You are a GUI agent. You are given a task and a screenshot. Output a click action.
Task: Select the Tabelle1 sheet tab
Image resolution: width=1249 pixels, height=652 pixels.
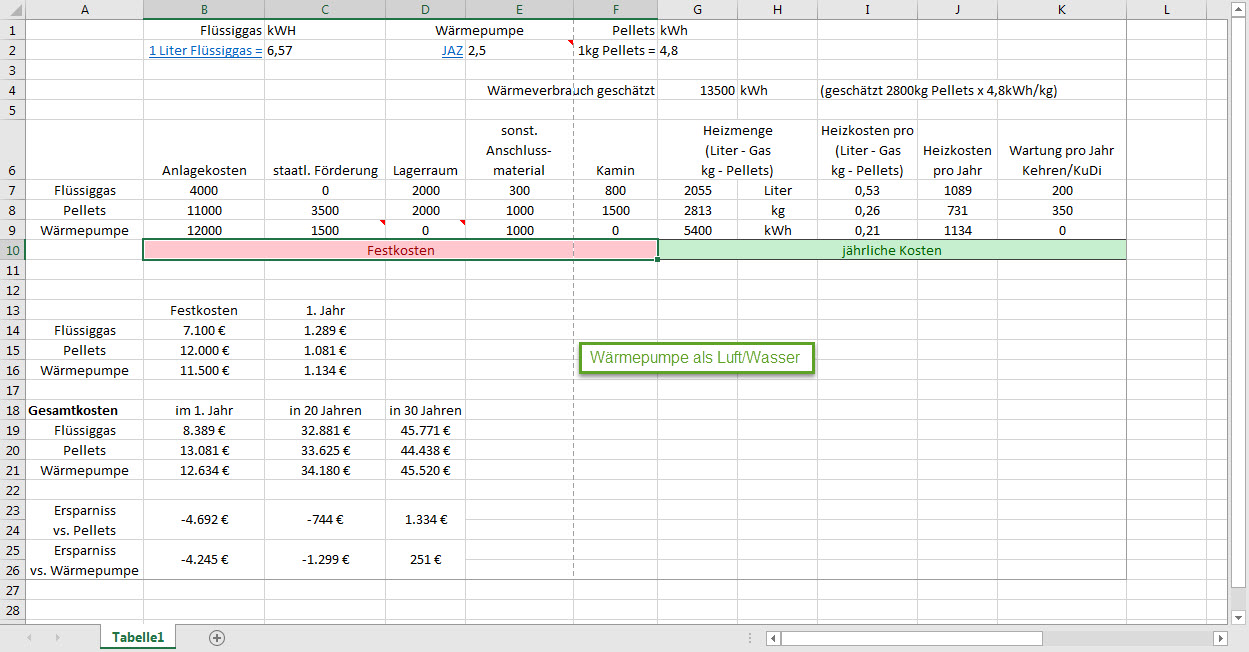pyautogui.click(x=138, y=637)
